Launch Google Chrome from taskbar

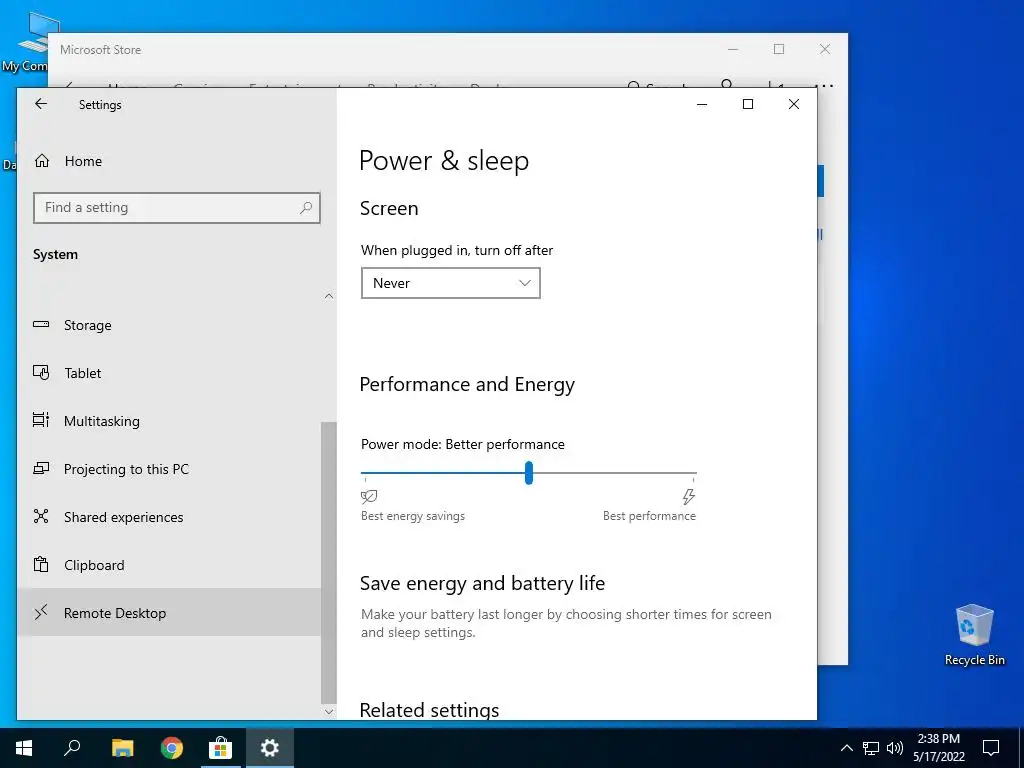(172, 748)
